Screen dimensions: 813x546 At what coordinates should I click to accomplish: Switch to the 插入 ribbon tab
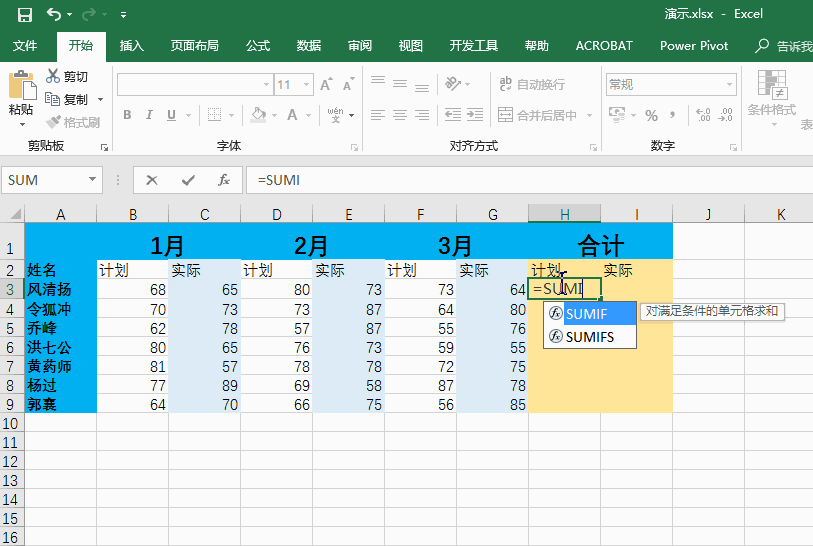[x=132, y=46]
